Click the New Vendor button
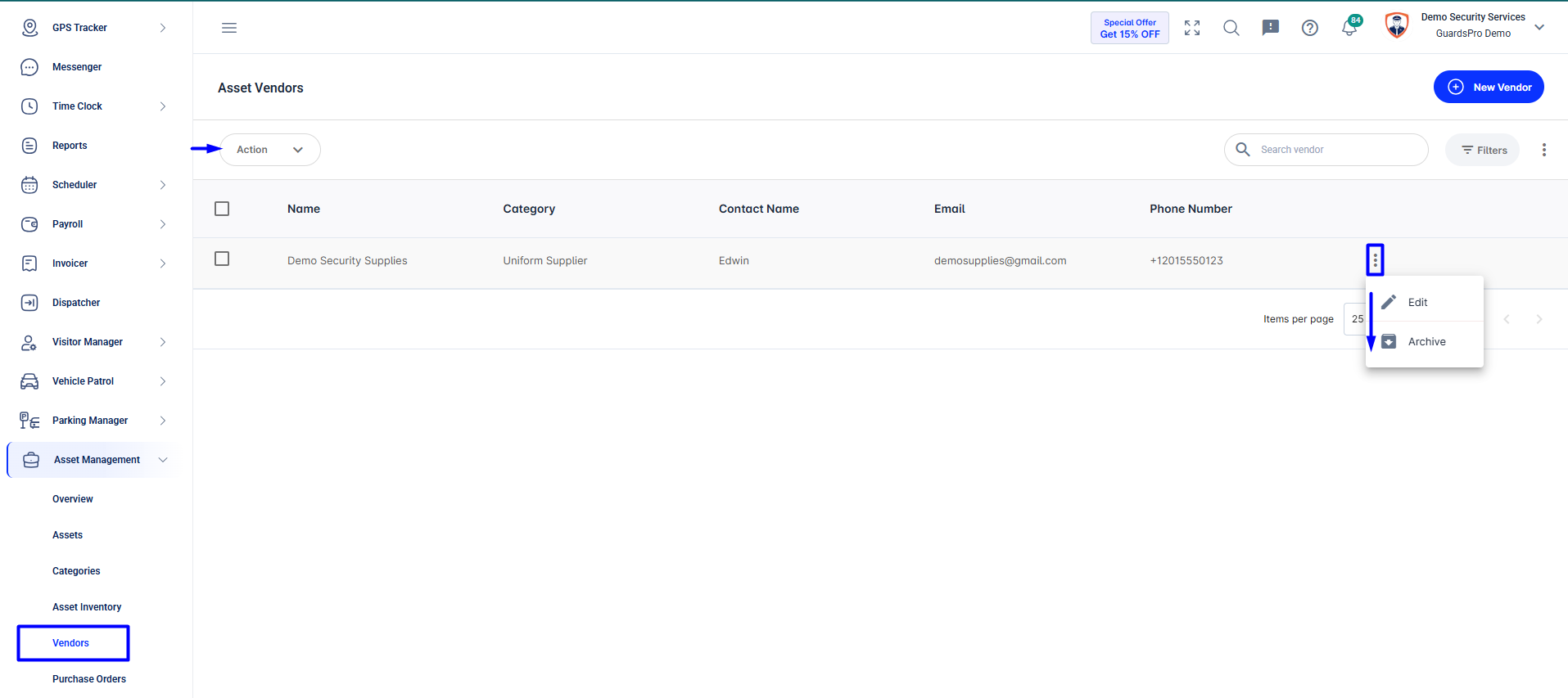Image resolution: width=1568 pixels, height=698 pixels. tap(1489, 87)
